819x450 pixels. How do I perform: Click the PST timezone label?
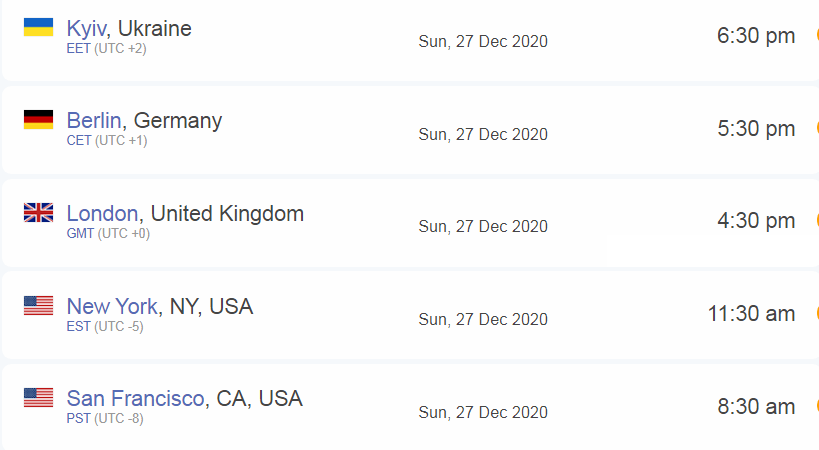pos(78,419)
